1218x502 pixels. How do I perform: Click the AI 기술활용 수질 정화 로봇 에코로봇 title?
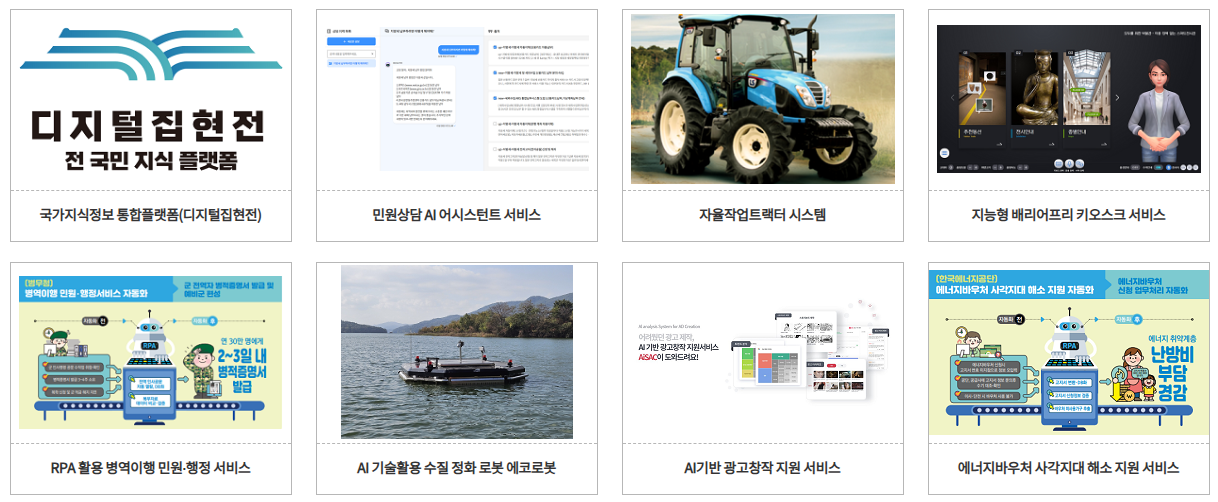click(457, 468)
